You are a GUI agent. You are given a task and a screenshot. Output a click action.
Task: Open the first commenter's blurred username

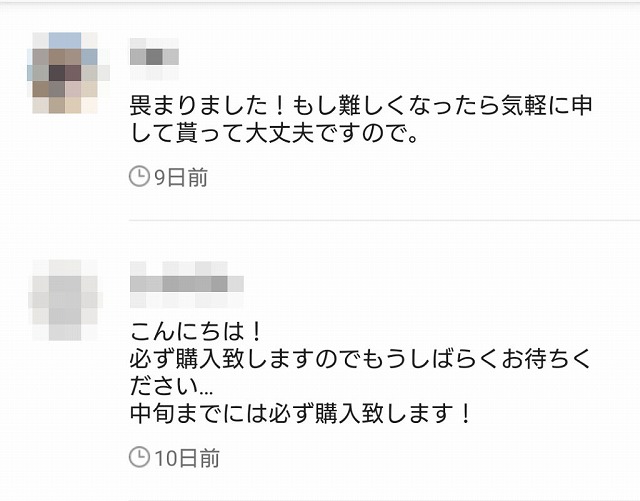[x=154, y=59]
